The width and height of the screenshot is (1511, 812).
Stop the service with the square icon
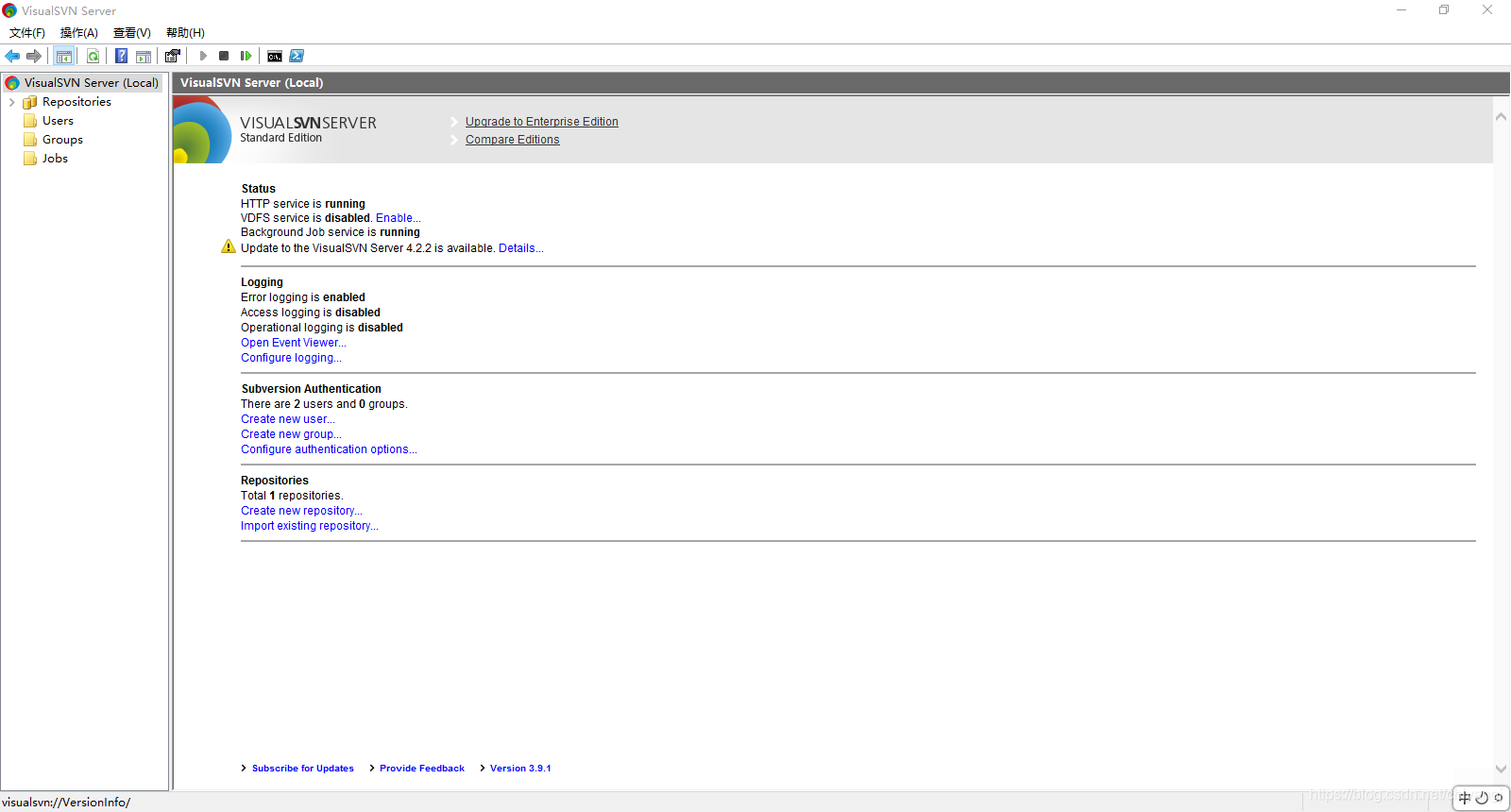click(224, 56)
